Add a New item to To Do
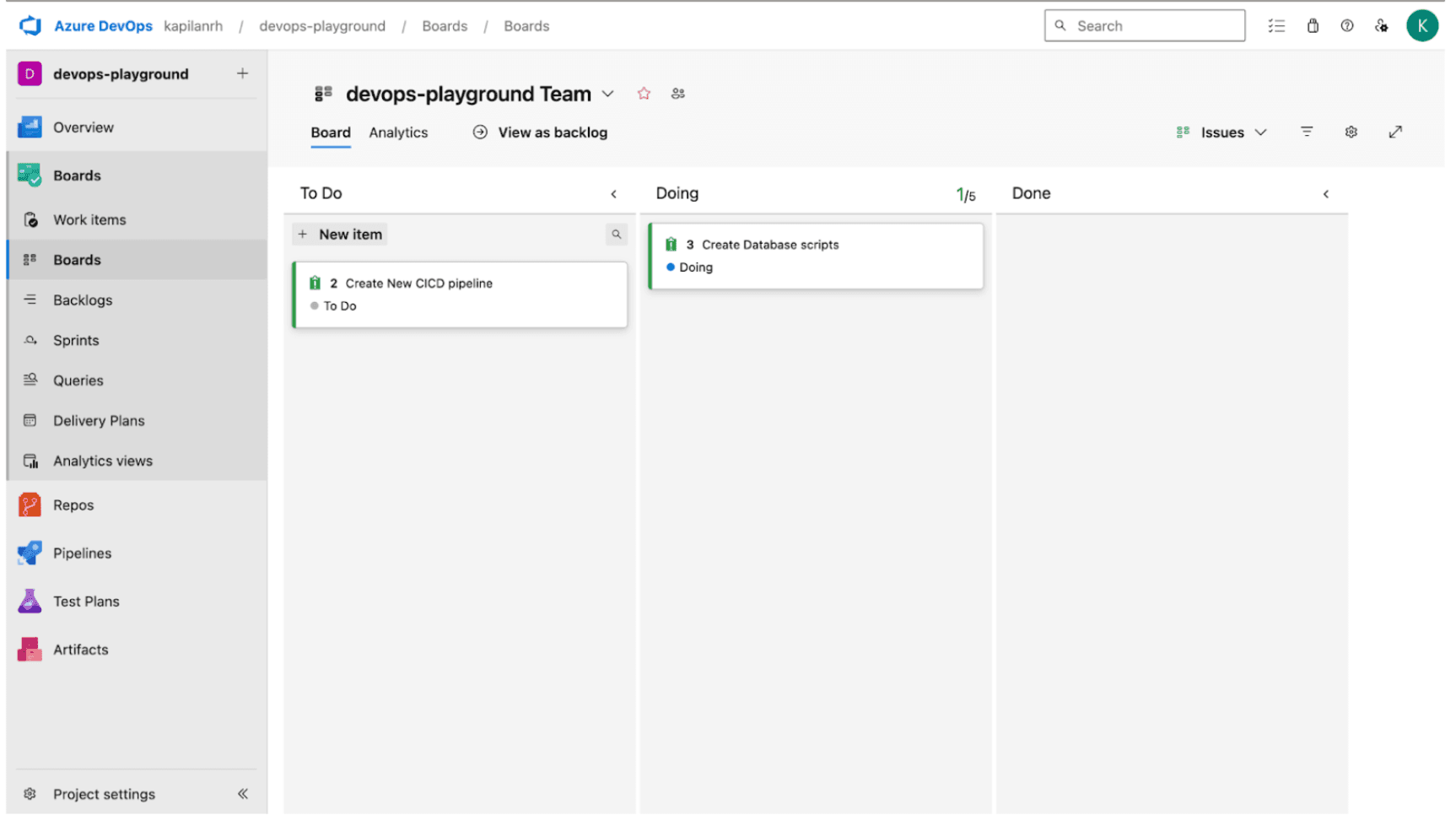 click(339, 234)
